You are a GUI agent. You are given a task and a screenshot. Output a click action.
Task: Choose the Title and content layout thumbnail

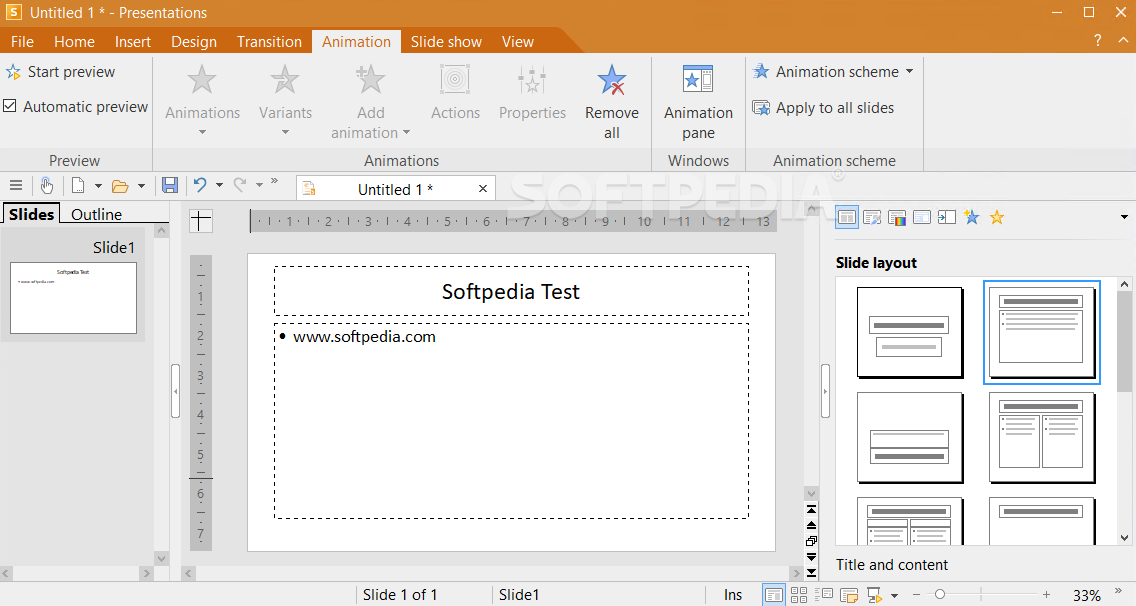tap(1042, 332)
